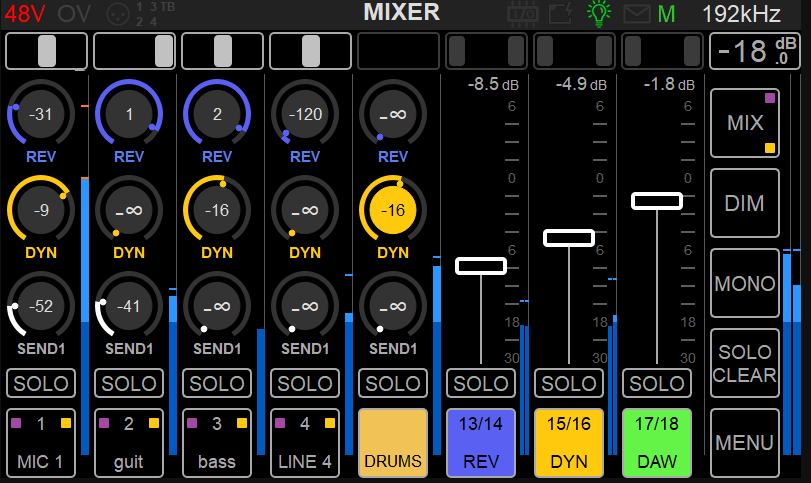811x483 pixels.
Task: Click the purple square on channel 1
Action: click(16, 423)
